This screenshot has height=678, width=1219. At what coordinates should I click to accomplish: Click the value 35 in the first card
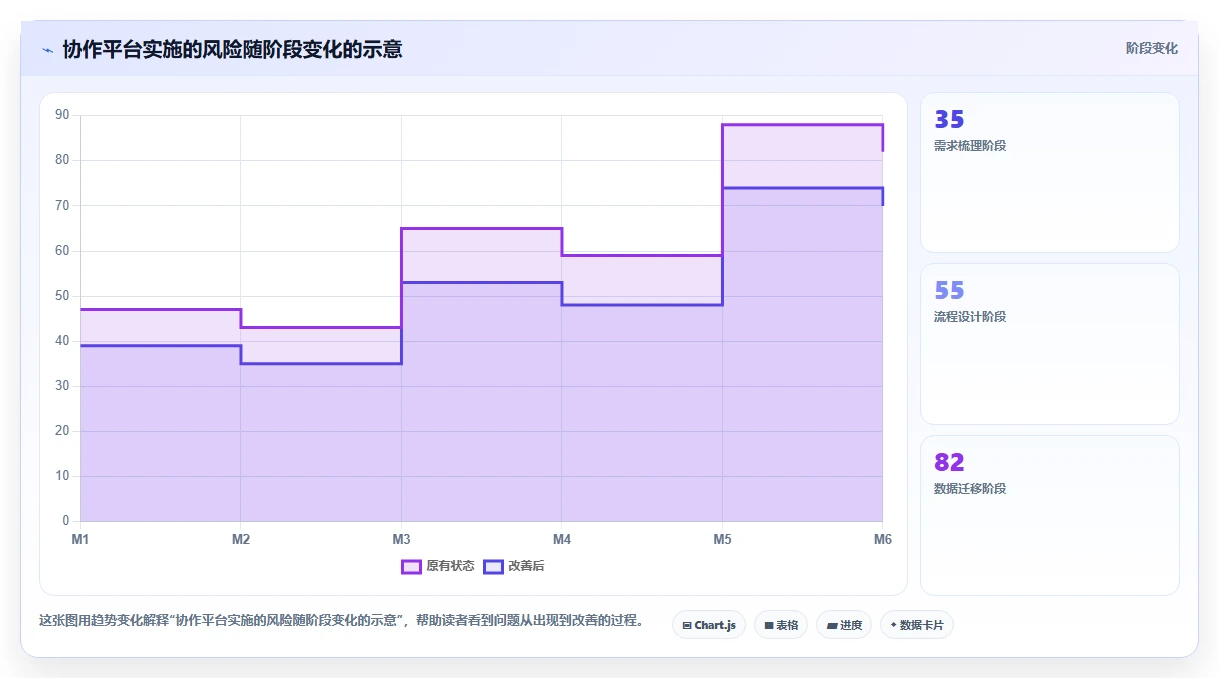(x=949, y=119)
